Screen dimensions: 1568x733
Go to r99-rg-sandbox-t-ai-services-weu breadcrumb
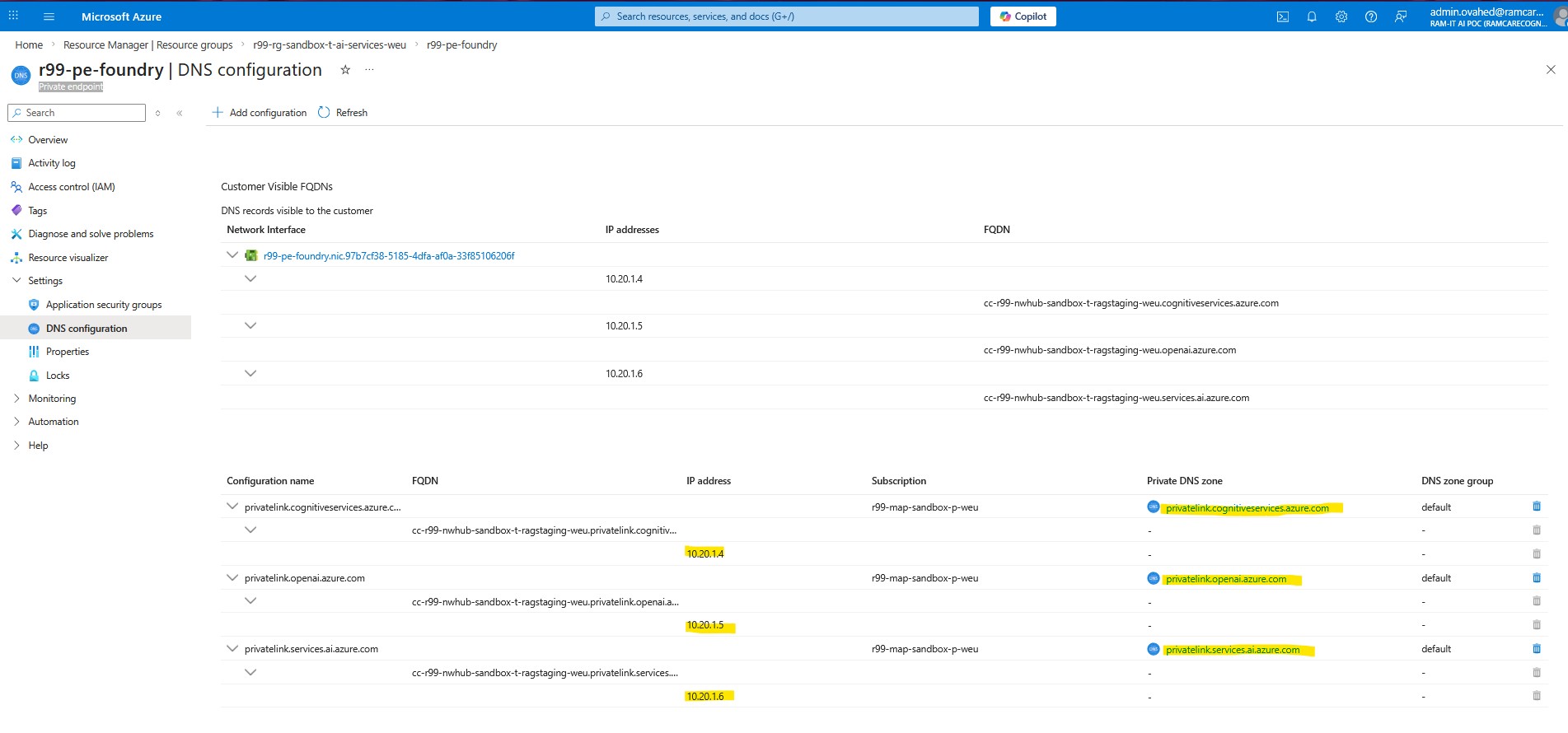tap(330, 45)
